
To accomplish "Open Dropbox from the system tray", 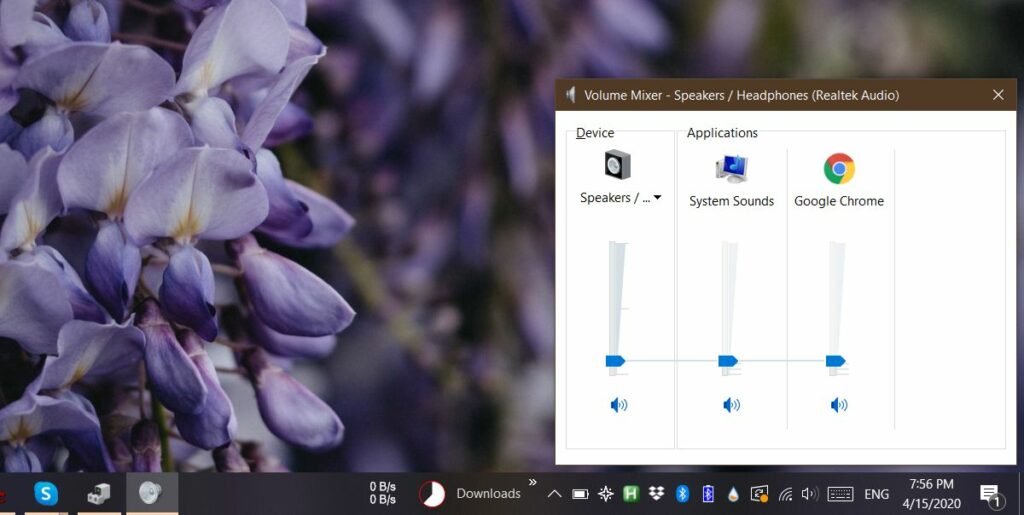I will click(x=656, y=494).
